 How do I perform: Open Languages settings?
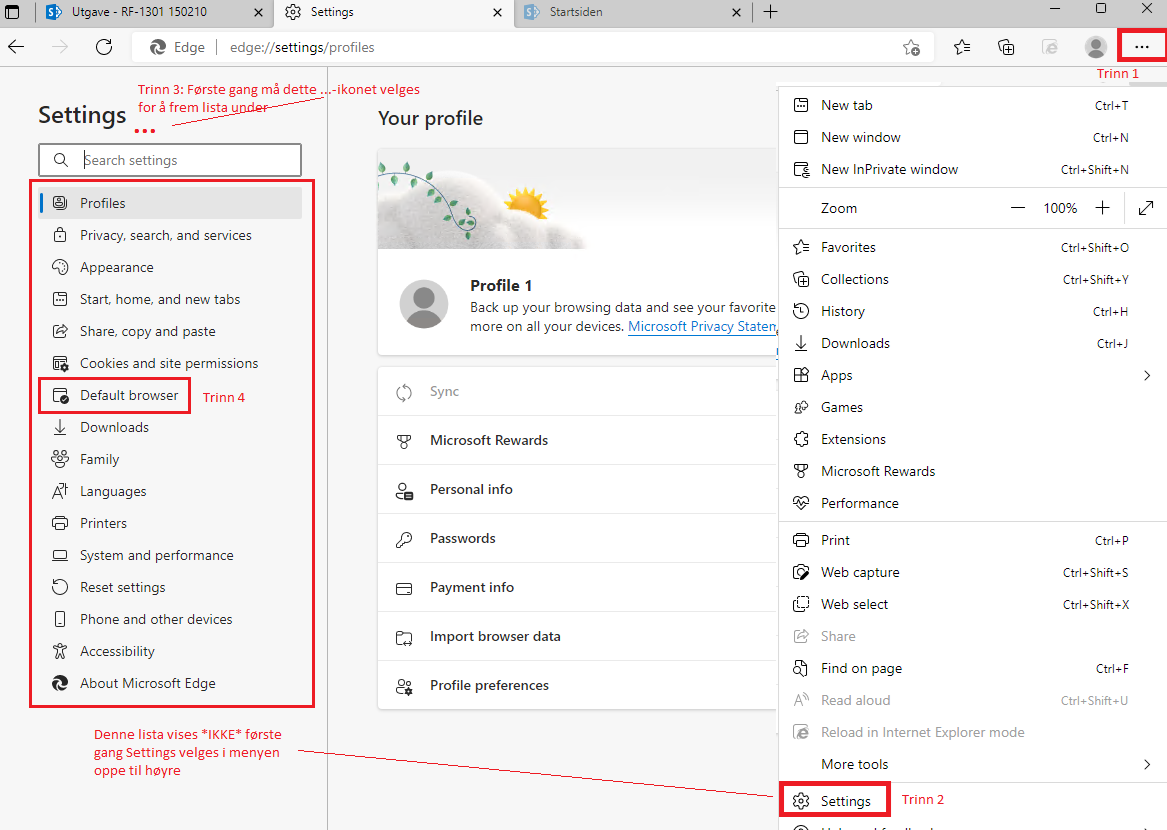click(x=170, y=491)
